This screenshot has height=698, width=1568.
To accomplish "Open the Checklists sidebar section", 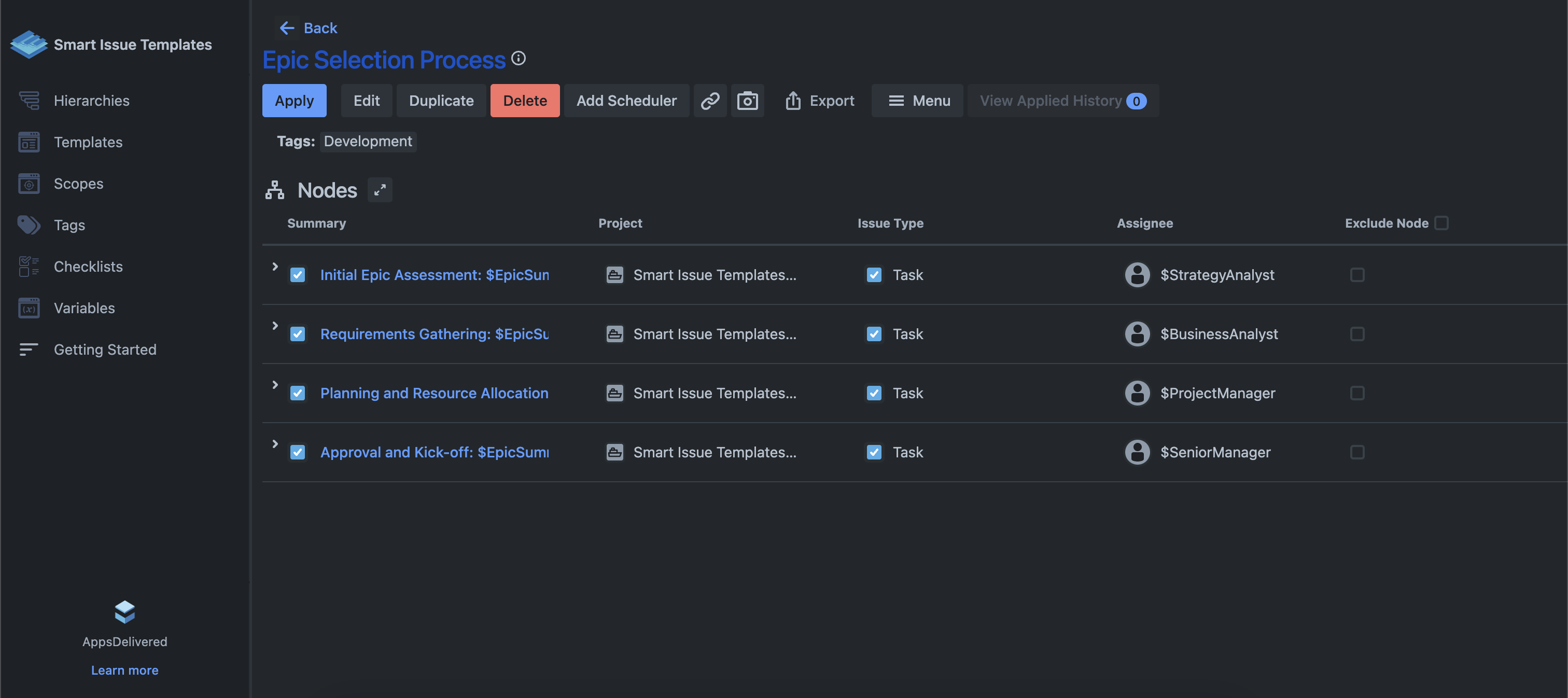I will pyautogui.click(x=88, y=267).
